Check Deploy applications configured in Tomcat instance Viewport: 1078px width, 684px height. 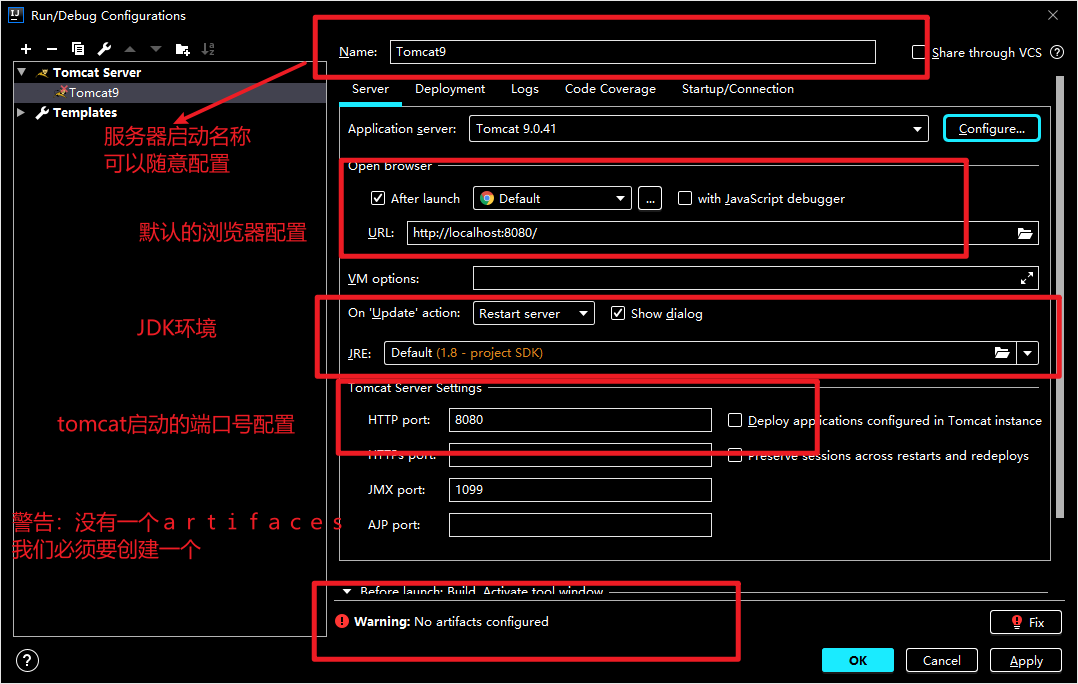pyautogui.click(x=735, y=420)
